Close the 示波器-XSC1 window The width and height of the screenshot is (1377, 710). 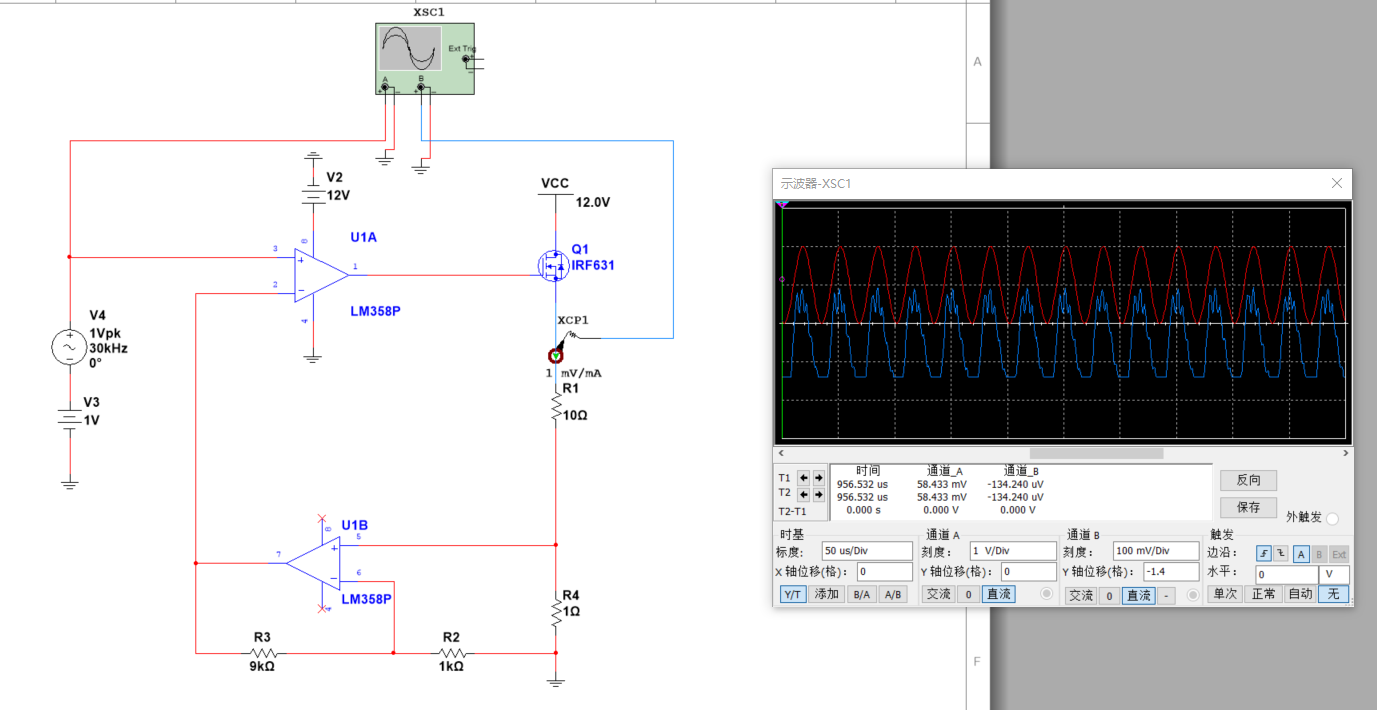pyautogui.click(x=1337, y=183)
